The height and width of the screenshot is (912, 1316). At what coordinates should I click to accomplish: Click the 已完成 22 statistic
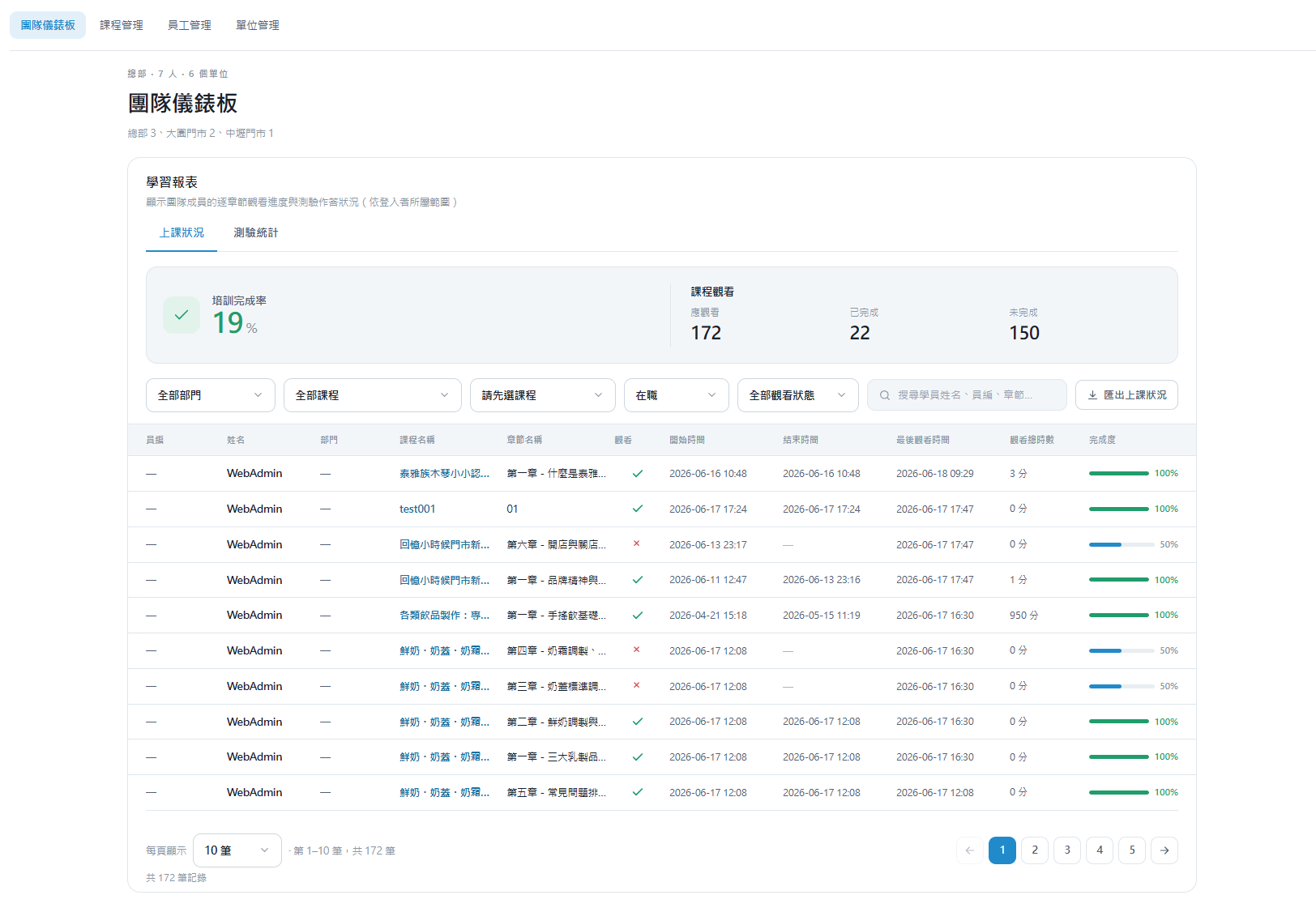pyautogui.click(x=864, y=325)
